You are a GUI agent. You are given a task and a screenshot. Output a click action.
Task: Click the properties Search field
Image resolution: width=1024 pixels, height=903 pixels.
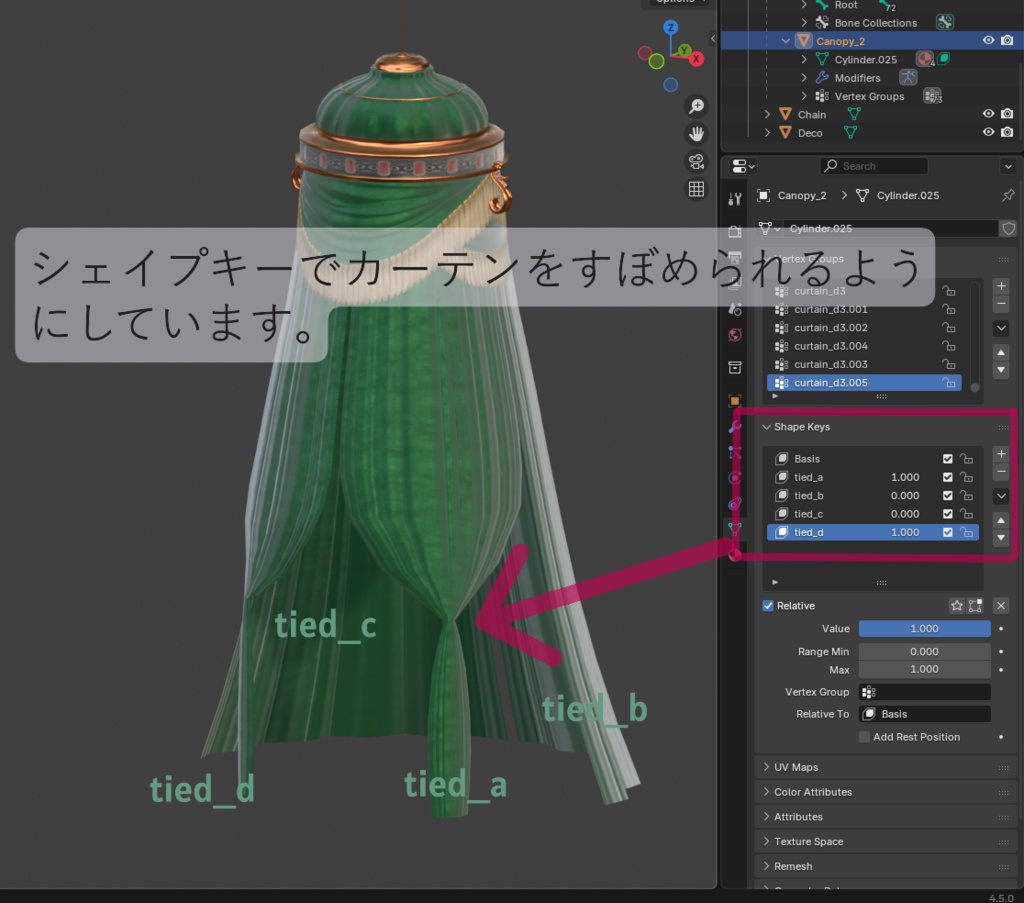[874, 166]
